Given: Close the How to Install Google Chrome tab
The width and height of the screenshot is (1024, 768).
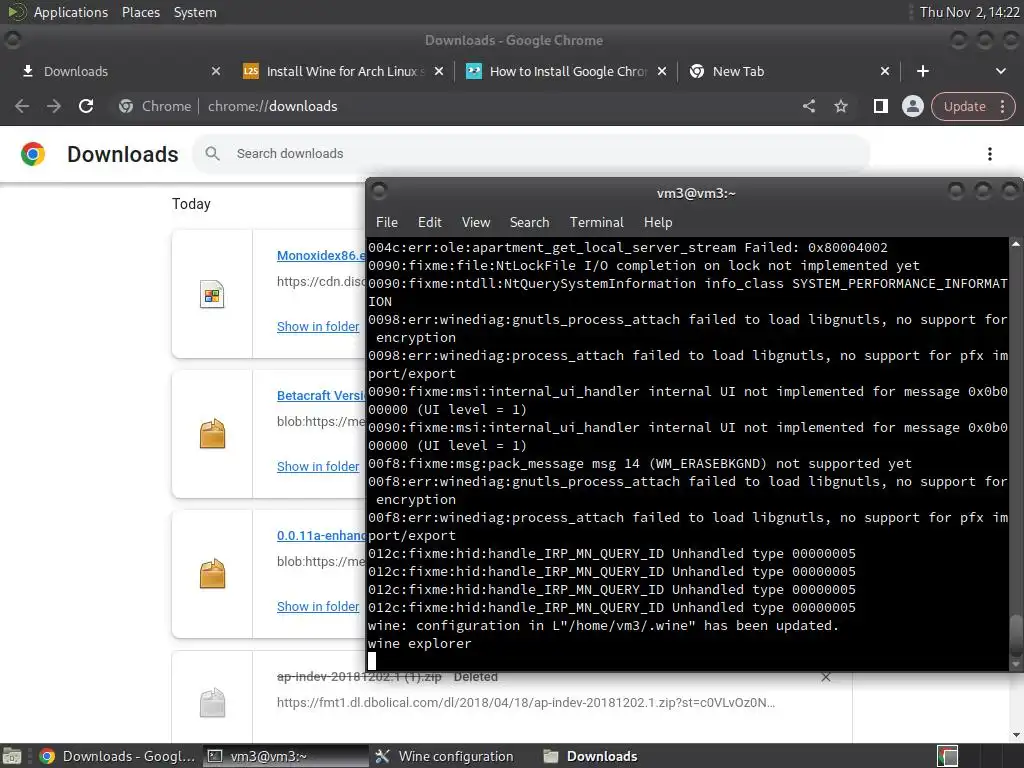Looking at the screenshot, I should point(662,71).
